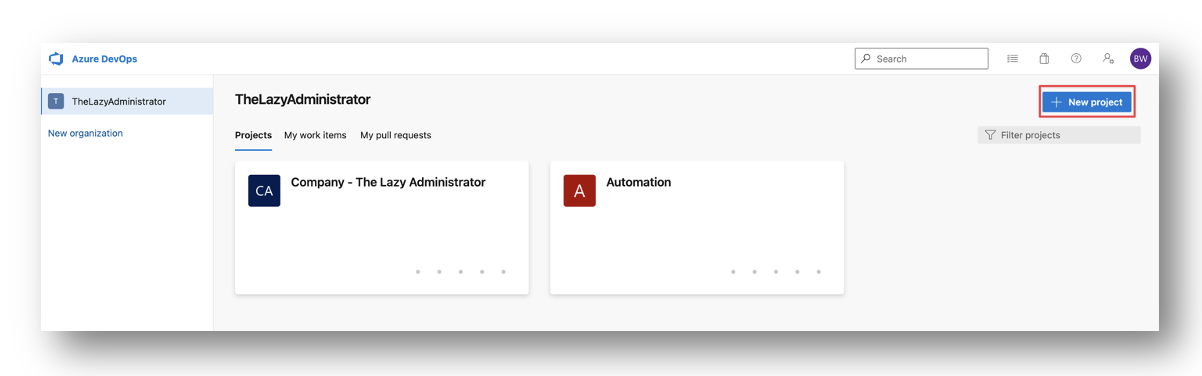
Task: Click the CA project icon tile
Action: click(x=264, y=190)
